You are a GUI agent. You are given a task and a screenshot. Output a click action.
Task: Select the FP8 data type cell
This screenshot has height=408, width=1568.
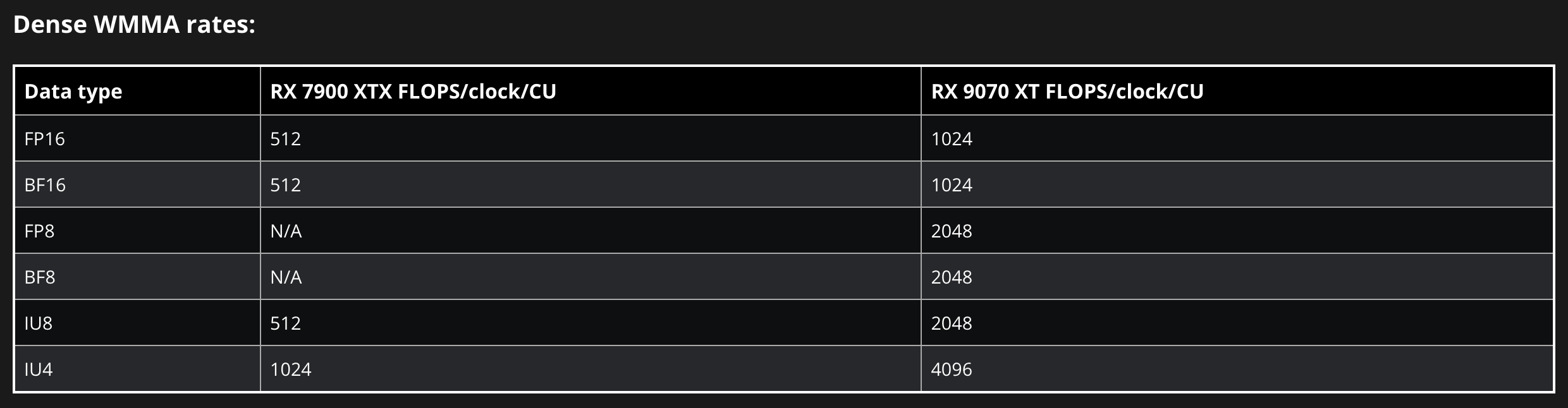(39, 231)
